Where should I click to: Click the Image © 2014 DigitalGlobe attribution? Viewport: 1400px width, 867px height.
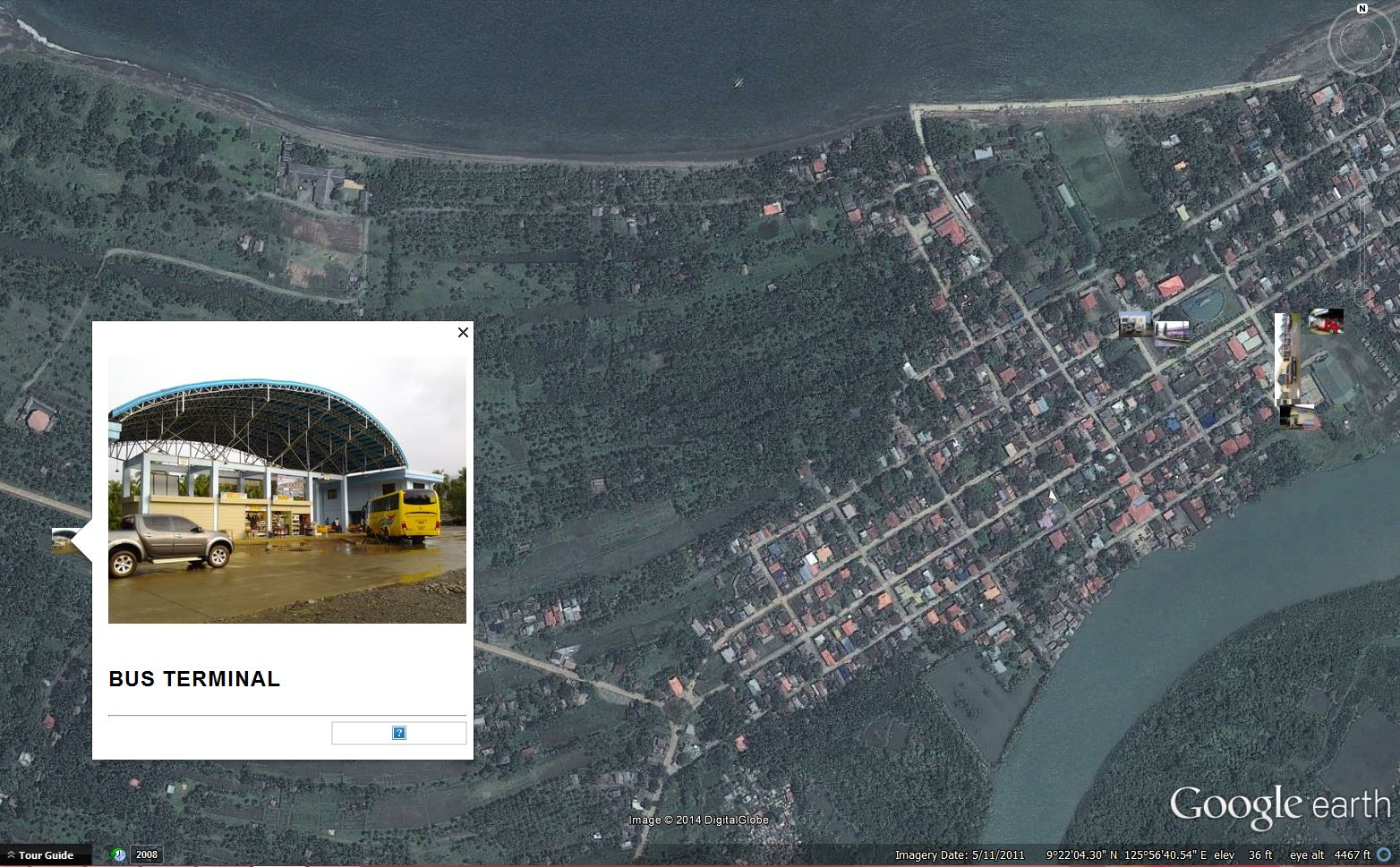(698, 820)
